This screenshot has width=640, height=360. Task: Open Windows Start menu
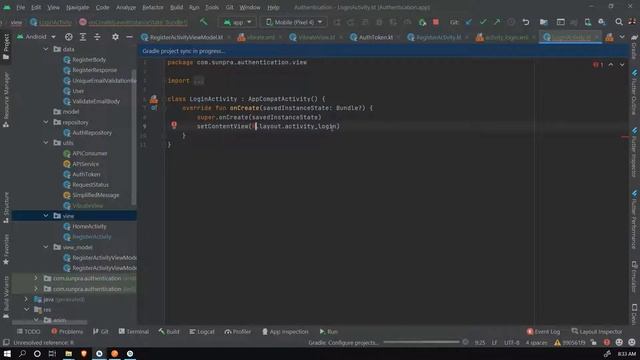pyautogui.click(x=7, y=353)
